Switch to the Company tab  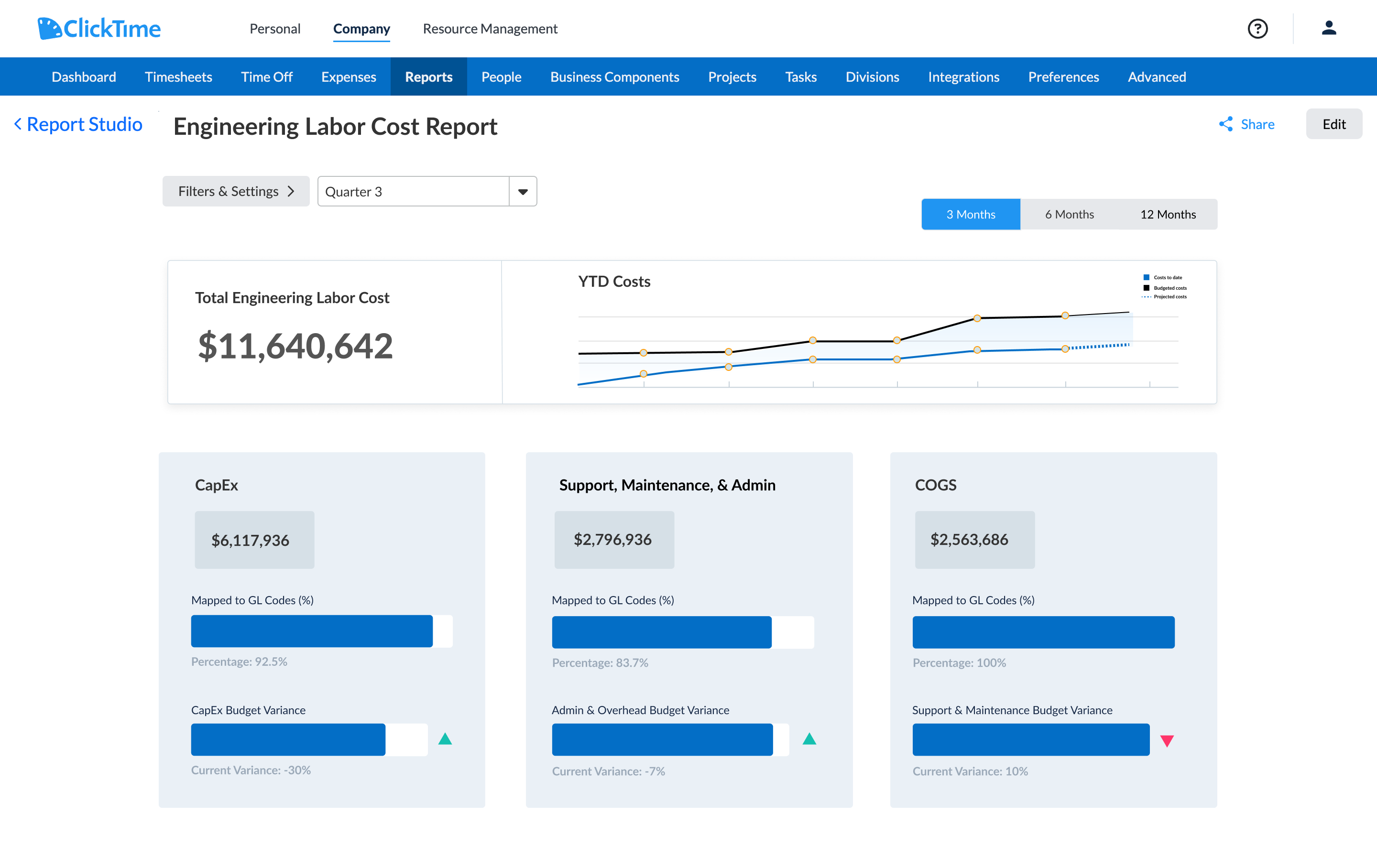point(361,29)
